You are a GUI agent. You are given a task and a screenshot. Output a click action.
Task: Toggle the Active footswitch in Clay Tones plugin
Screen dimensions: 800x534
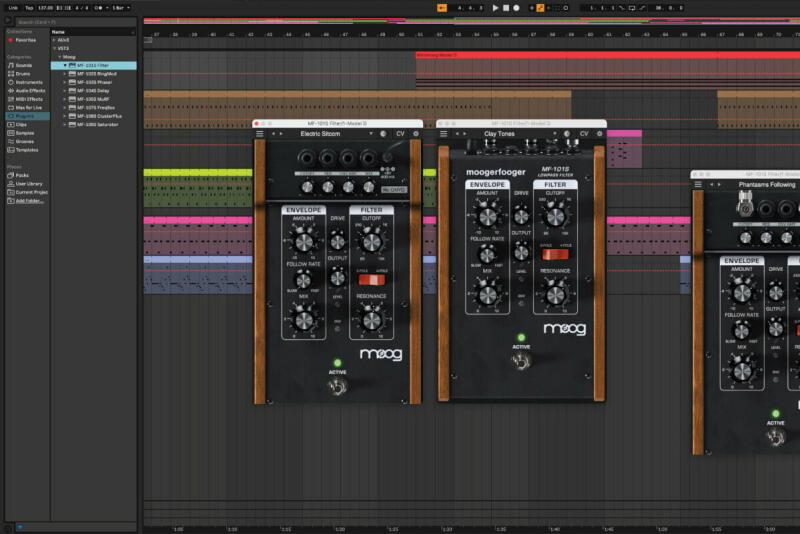pos(521,361)
